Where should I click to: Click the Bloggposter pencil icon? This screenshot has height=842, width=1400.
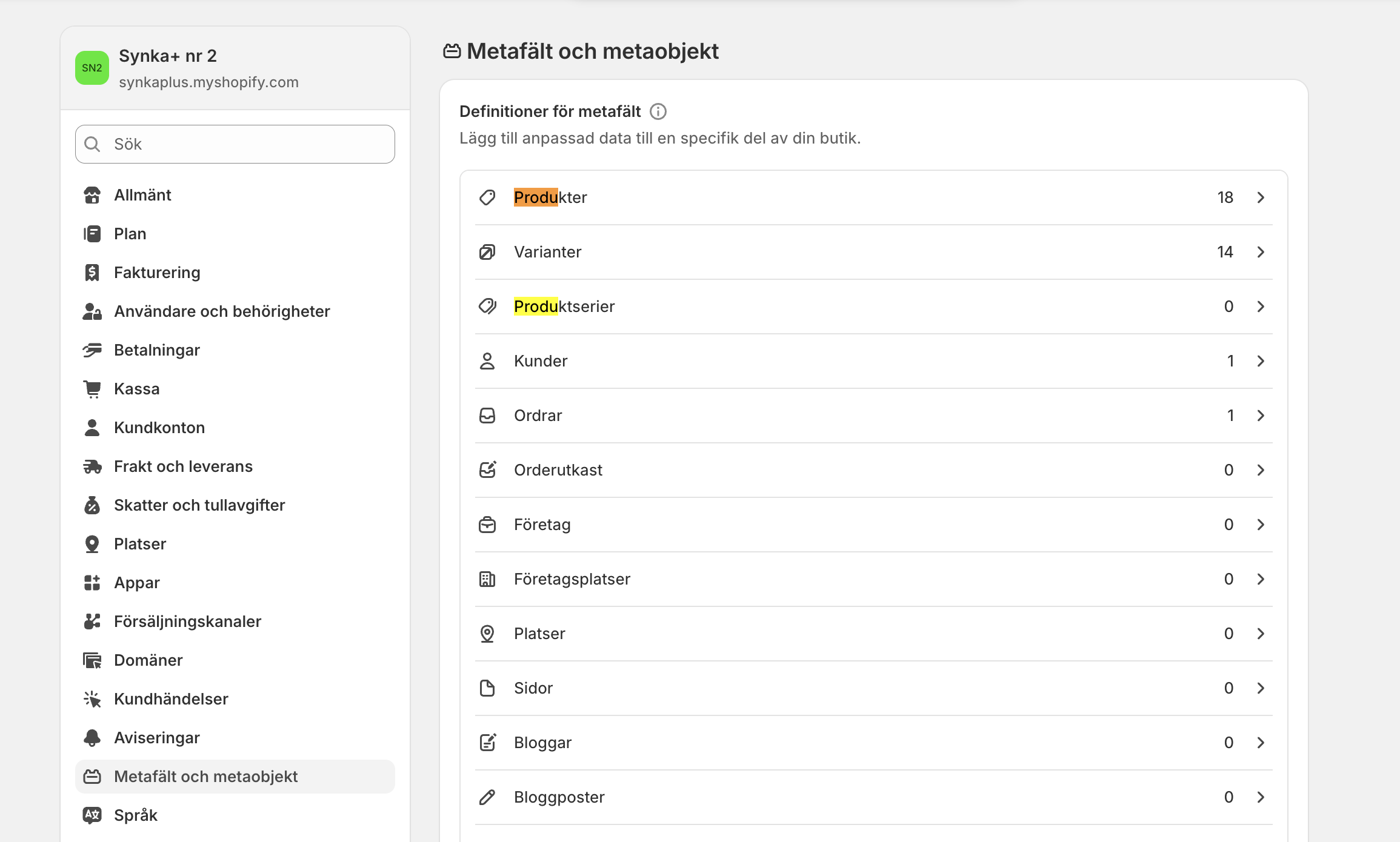[487, 797]
